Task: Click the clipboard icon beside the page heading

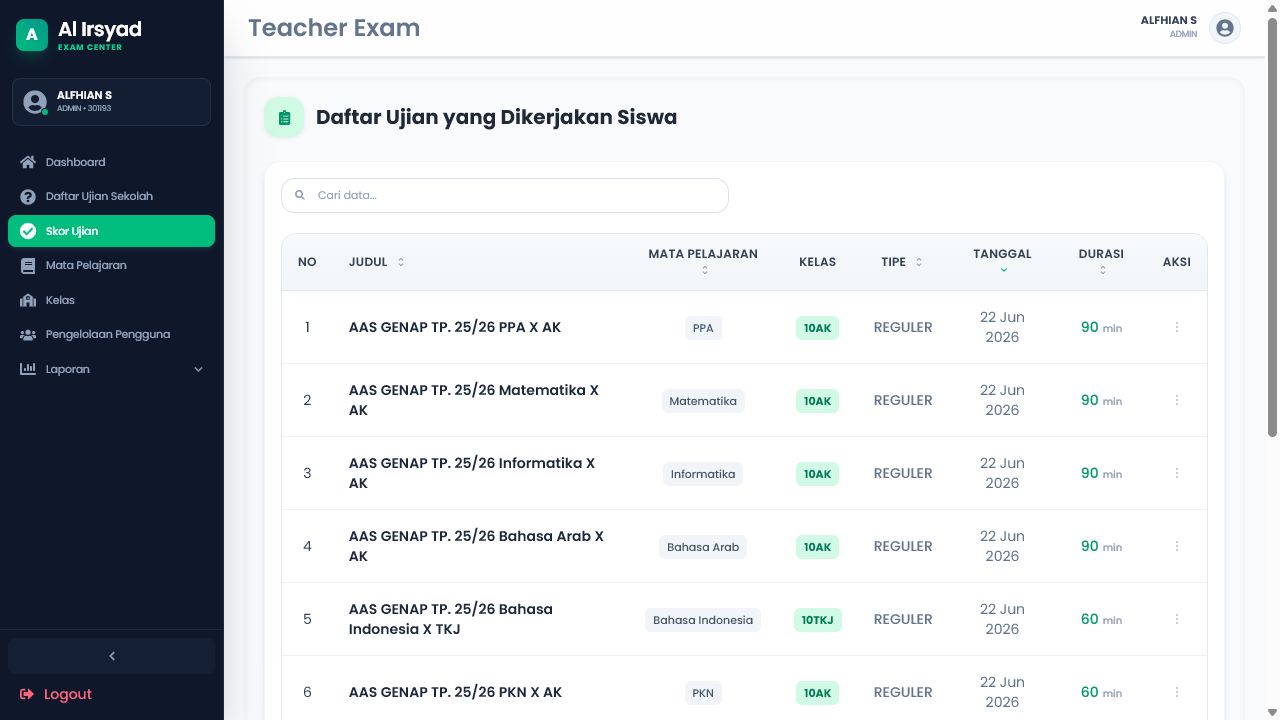Action: [284, 118]
